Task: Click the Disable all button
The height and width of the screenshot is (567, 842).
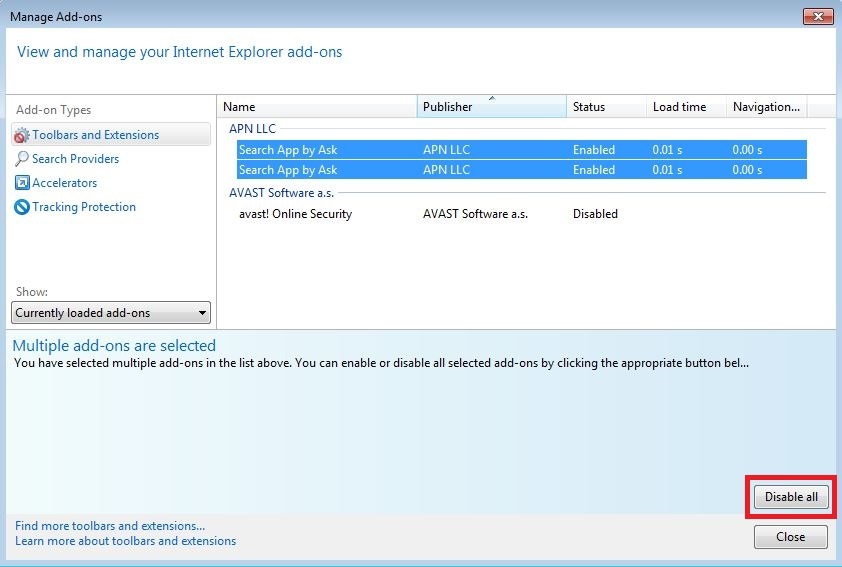Action: (791, 497)
